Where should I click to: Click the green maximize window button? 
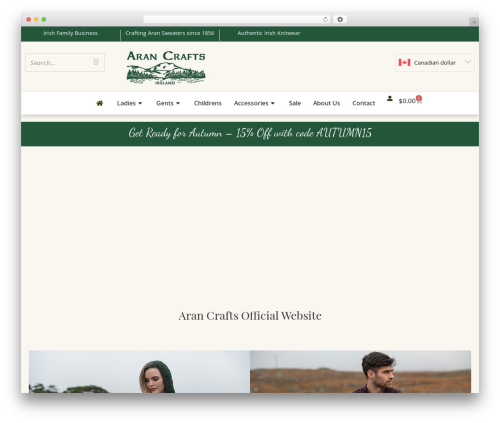[x=44, y=20]
